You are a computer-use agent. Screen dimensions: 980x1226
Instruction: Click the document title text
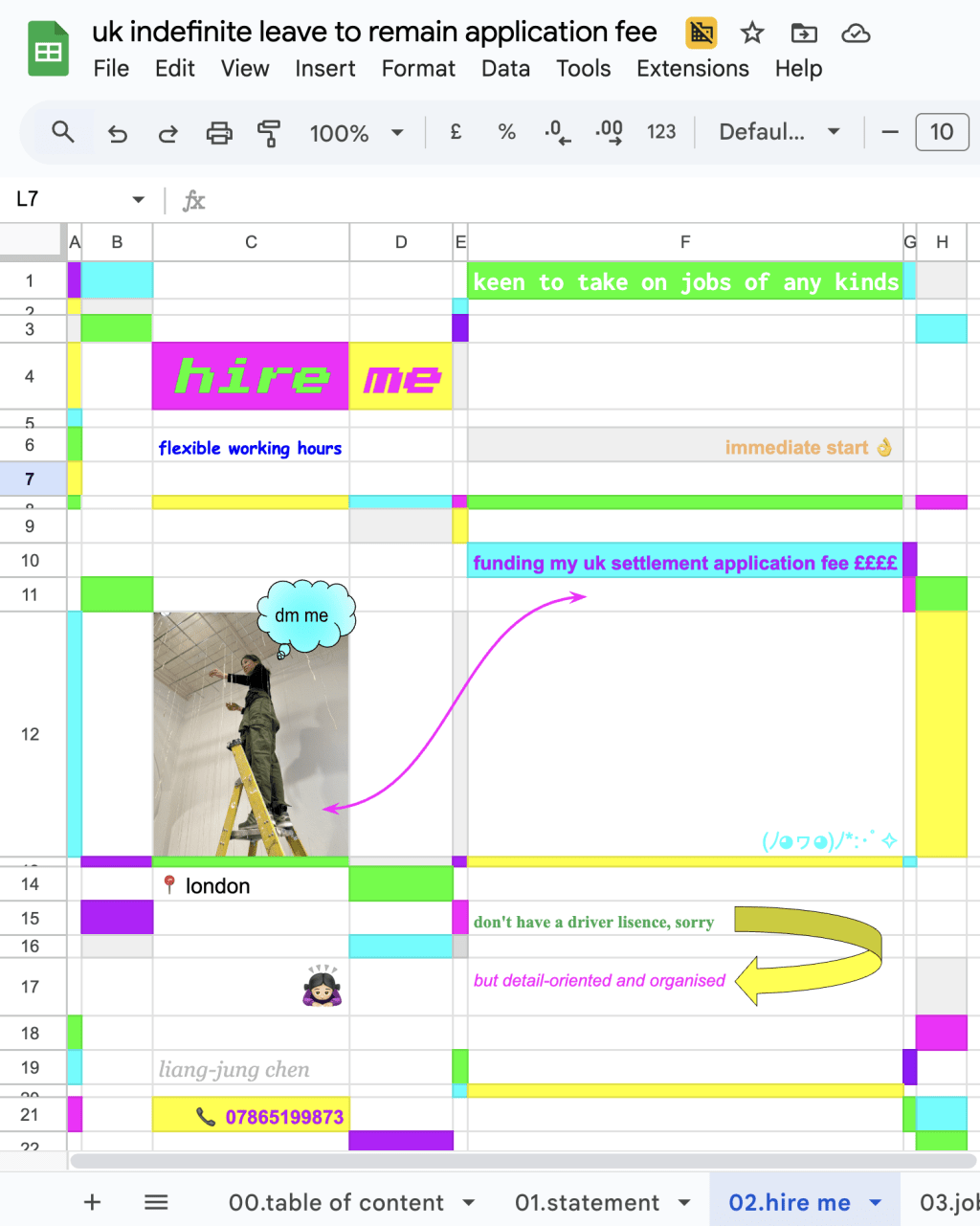point(374,32)
